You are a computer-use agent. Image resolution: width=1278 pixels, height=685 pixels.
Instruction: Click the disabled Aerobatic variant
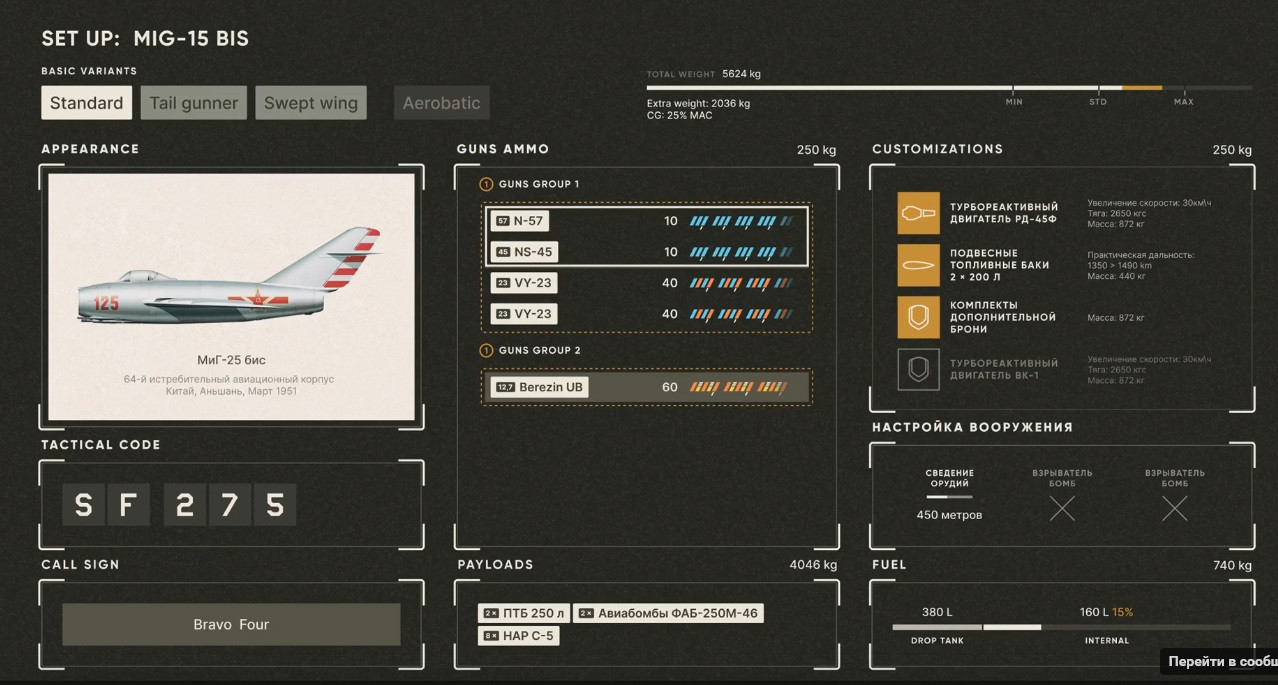click(441, 103)
